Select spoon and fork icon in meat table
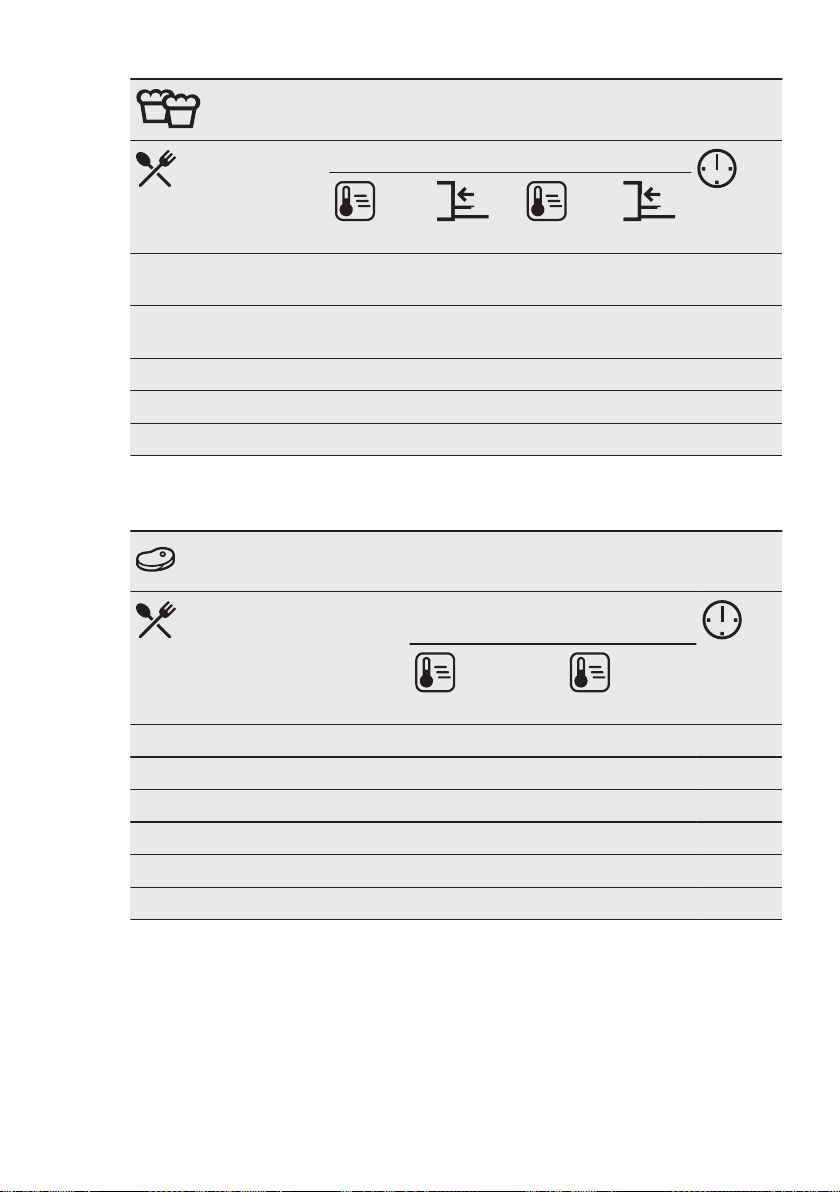 tap(156, 620)
